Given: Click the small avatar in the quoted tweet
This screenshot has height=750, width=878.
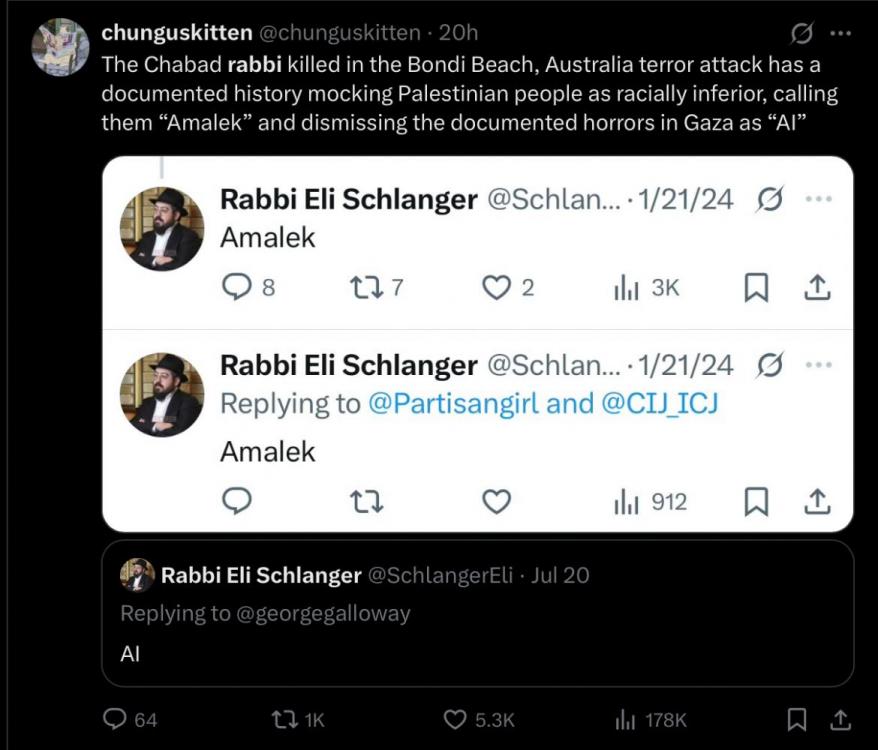Looking at the screenshot, I should click(x=137, y=575).
